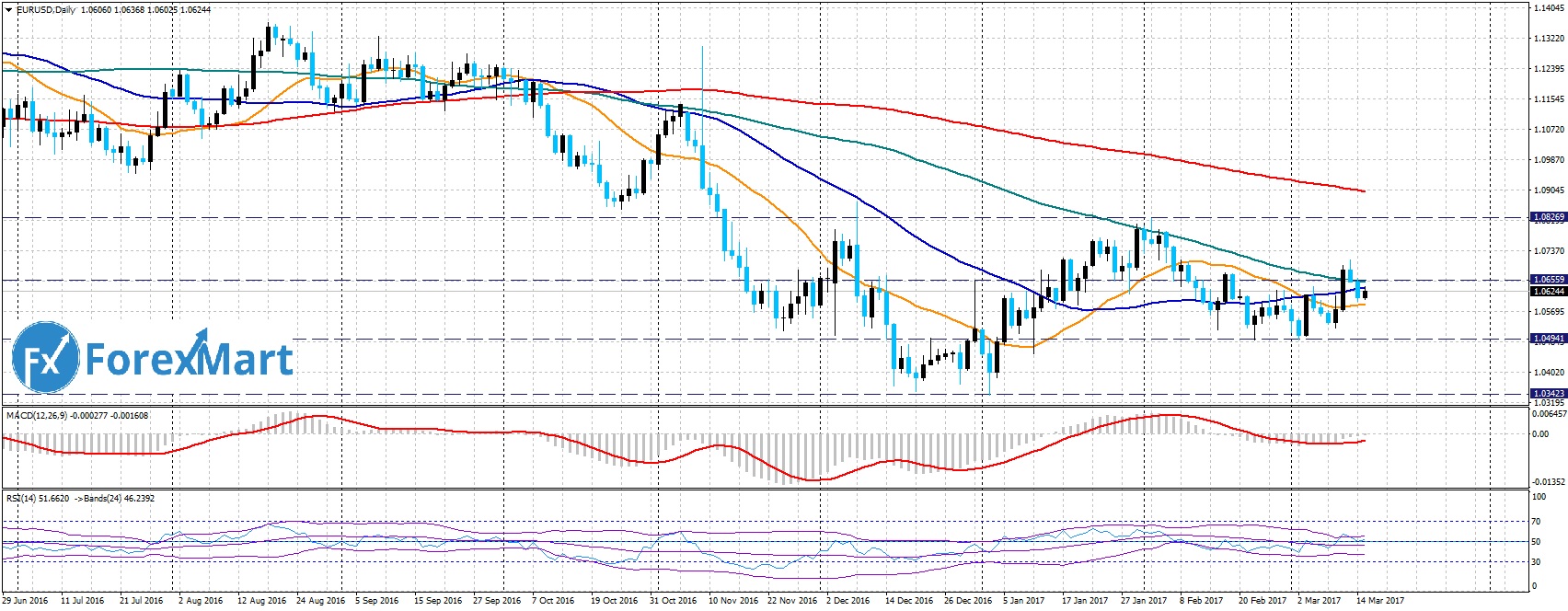Screen dimensions: 1568x611
Task: Click the 31 Oct 2016 date label
Action: coord(674,602)
